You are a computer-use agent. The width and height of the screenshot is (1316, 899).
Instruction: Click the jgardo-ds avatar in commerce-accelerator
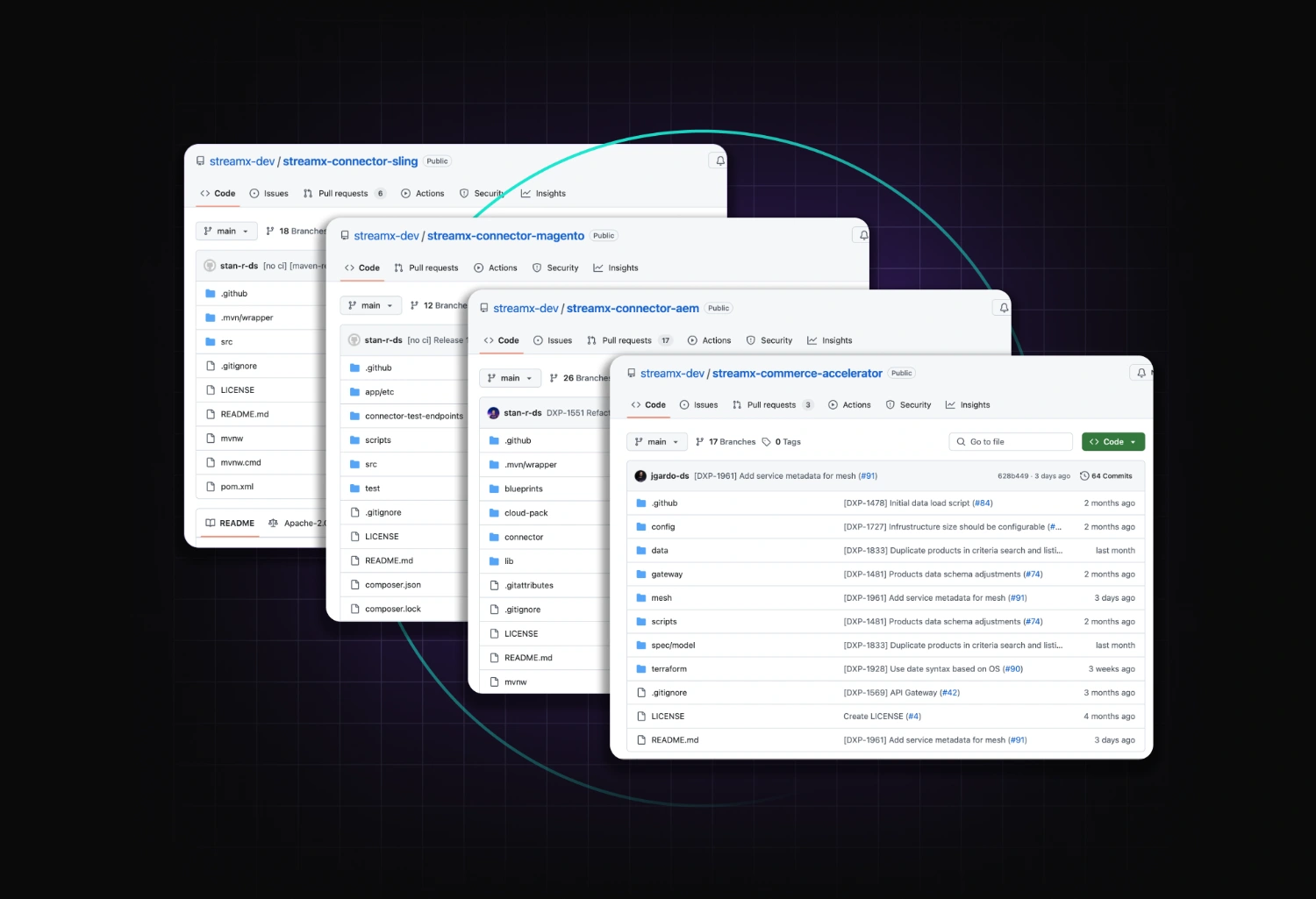coord(640,475)
